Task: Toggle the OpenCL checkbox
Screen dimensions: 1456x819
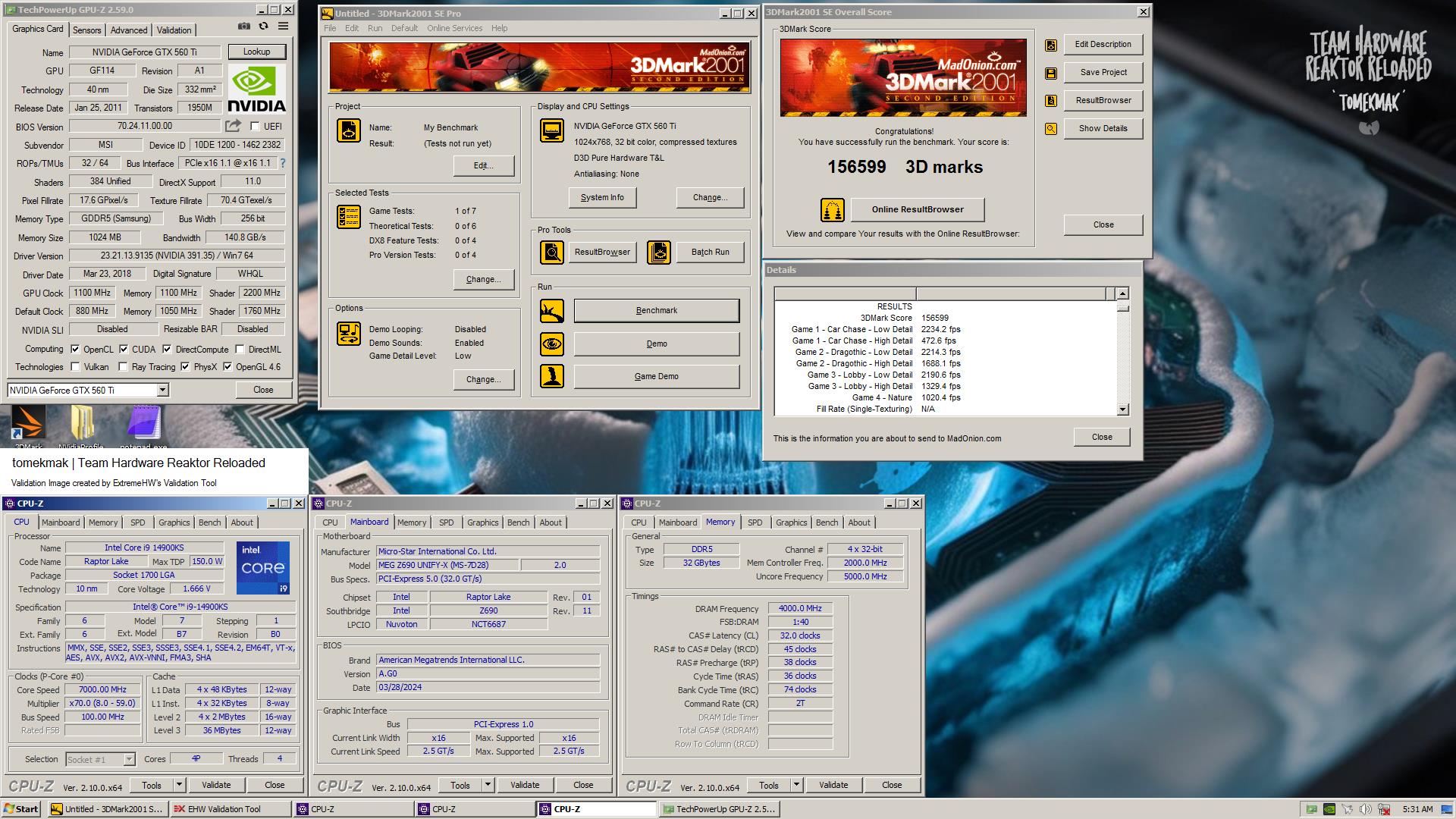Action: point(75,350)
